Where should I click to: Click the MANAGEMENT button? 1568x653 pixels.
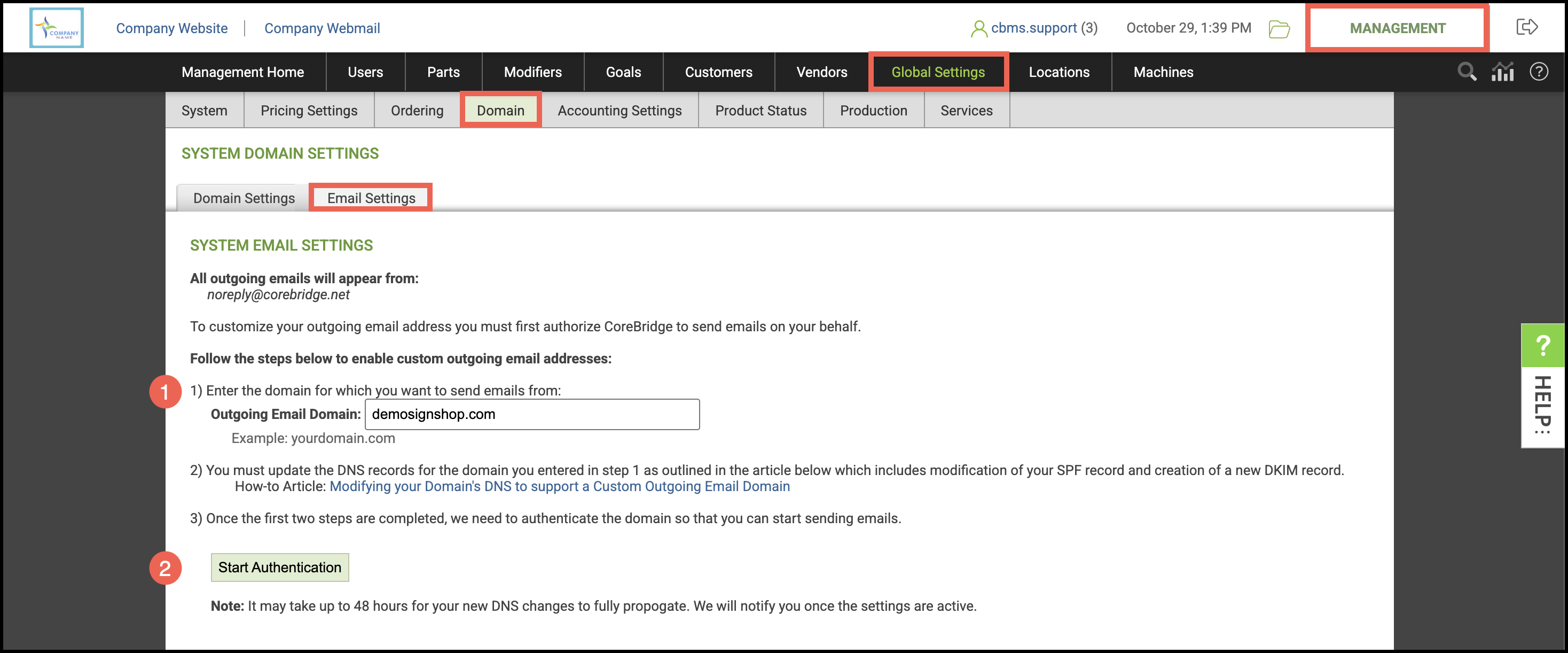[x=1397, y=28]
